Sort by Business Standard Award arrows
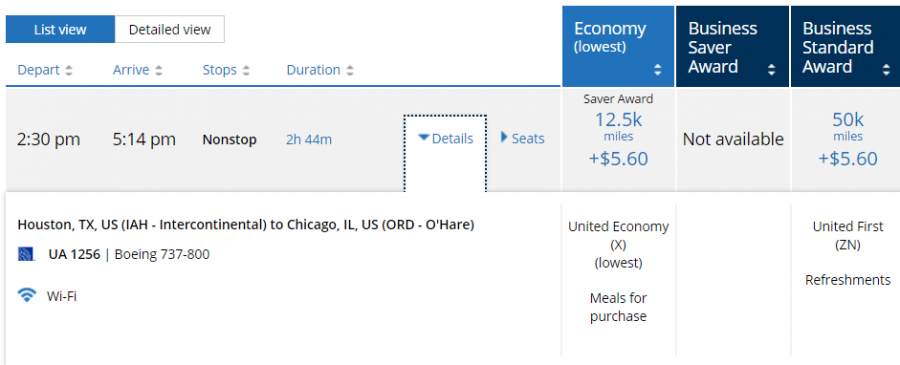The width and height of the screenshot is (900, 365). 886,70
